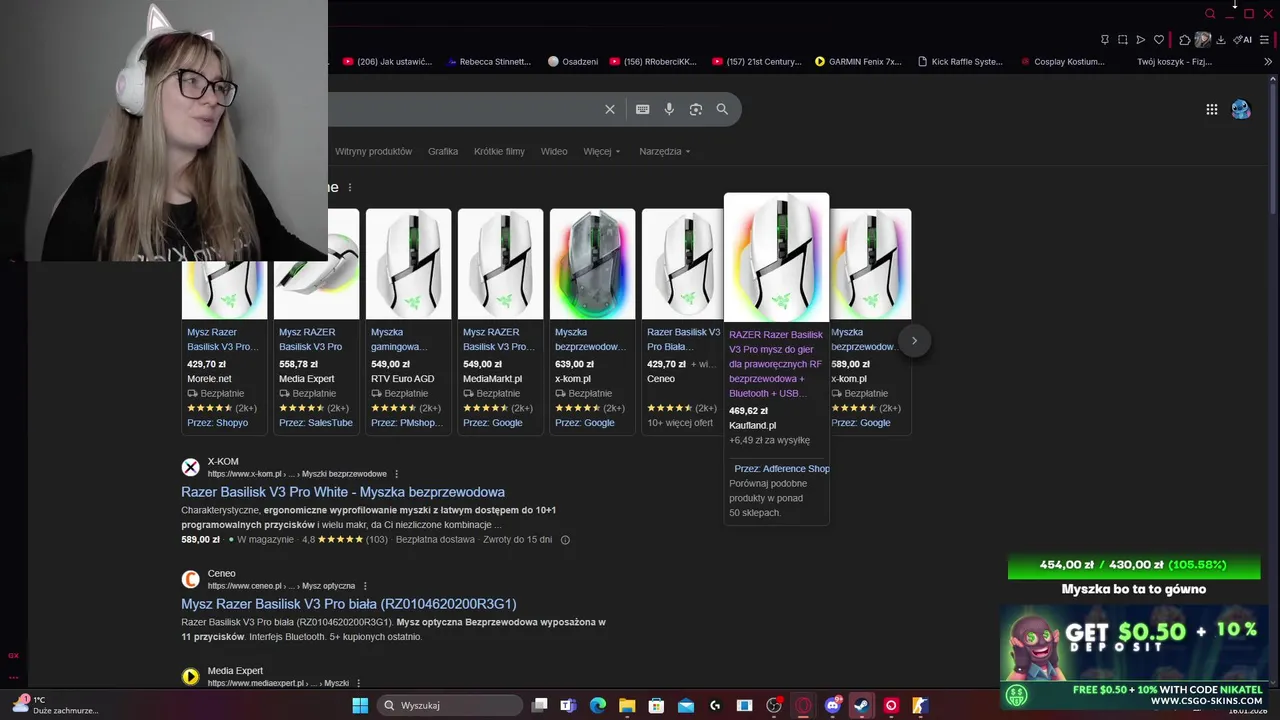Image resolution: width=1280 pixels, height=720 pixels.
Task: Expand the Więcej filter dropdown
Action: [x=602, y=151]
